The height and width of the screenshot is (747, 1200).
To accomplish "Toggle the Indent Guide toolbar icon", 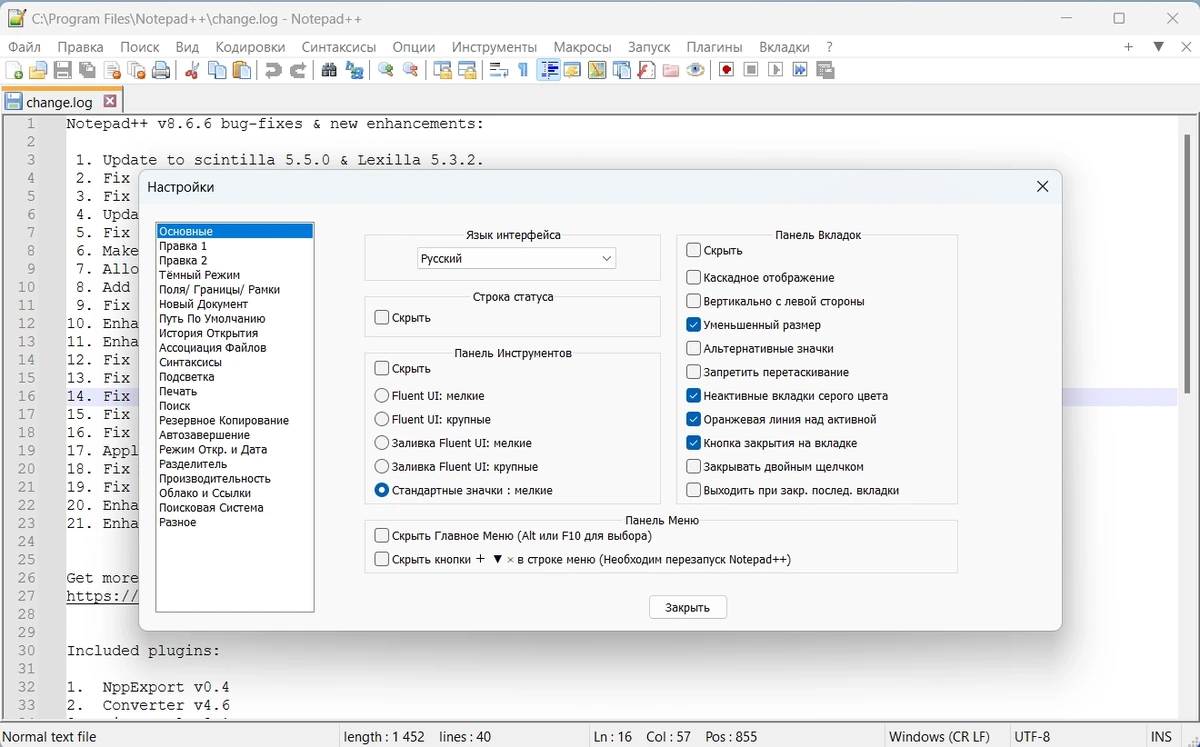I will point(548,70).
